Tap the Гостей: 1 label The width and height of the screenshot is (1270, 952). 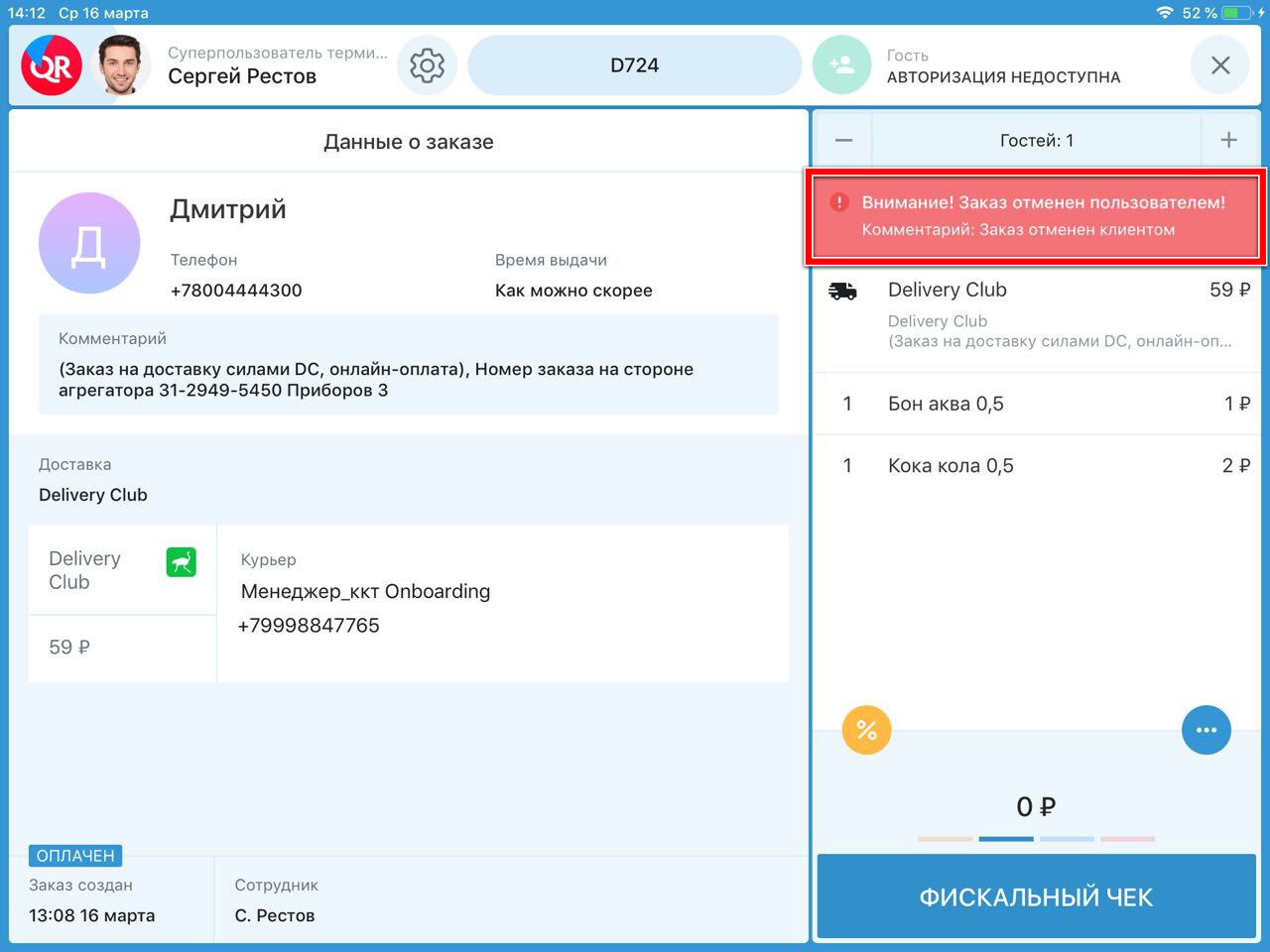coord(1037,141)
